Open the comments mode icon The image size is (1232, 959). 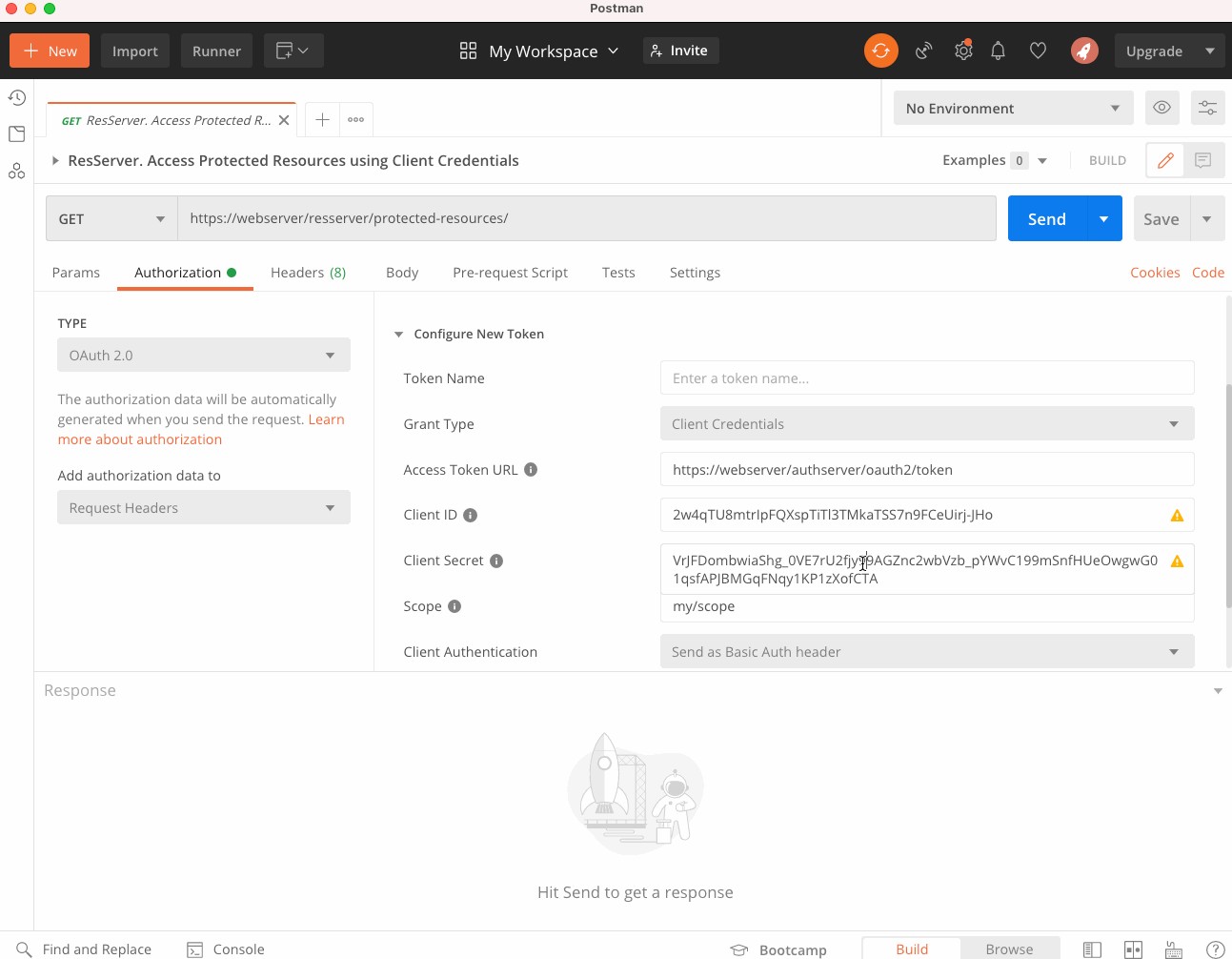click(1203, 160)
